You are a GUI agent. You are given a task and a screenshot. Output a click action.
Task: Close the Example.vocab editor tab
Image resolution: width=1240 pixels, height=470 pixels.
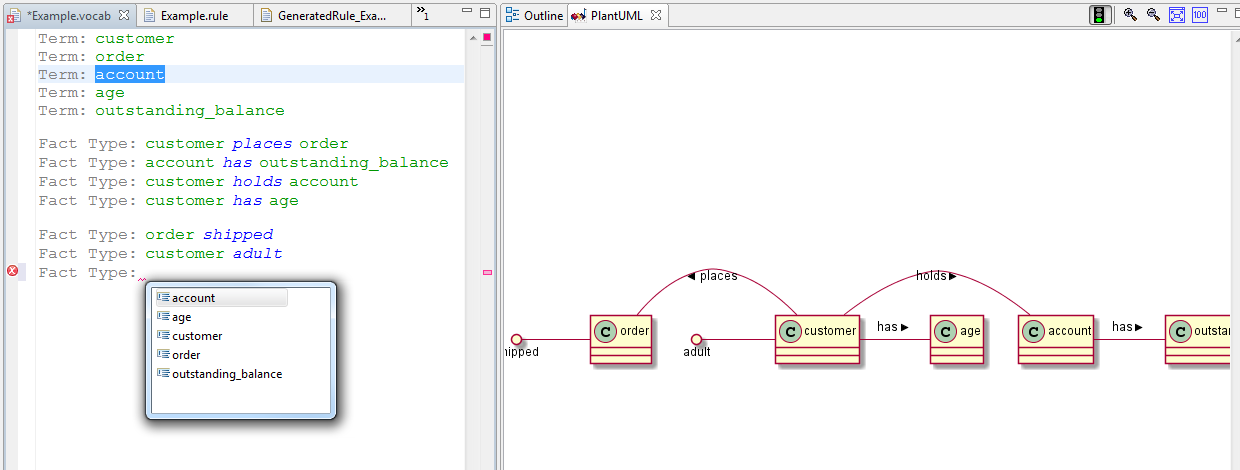(124, 15)
